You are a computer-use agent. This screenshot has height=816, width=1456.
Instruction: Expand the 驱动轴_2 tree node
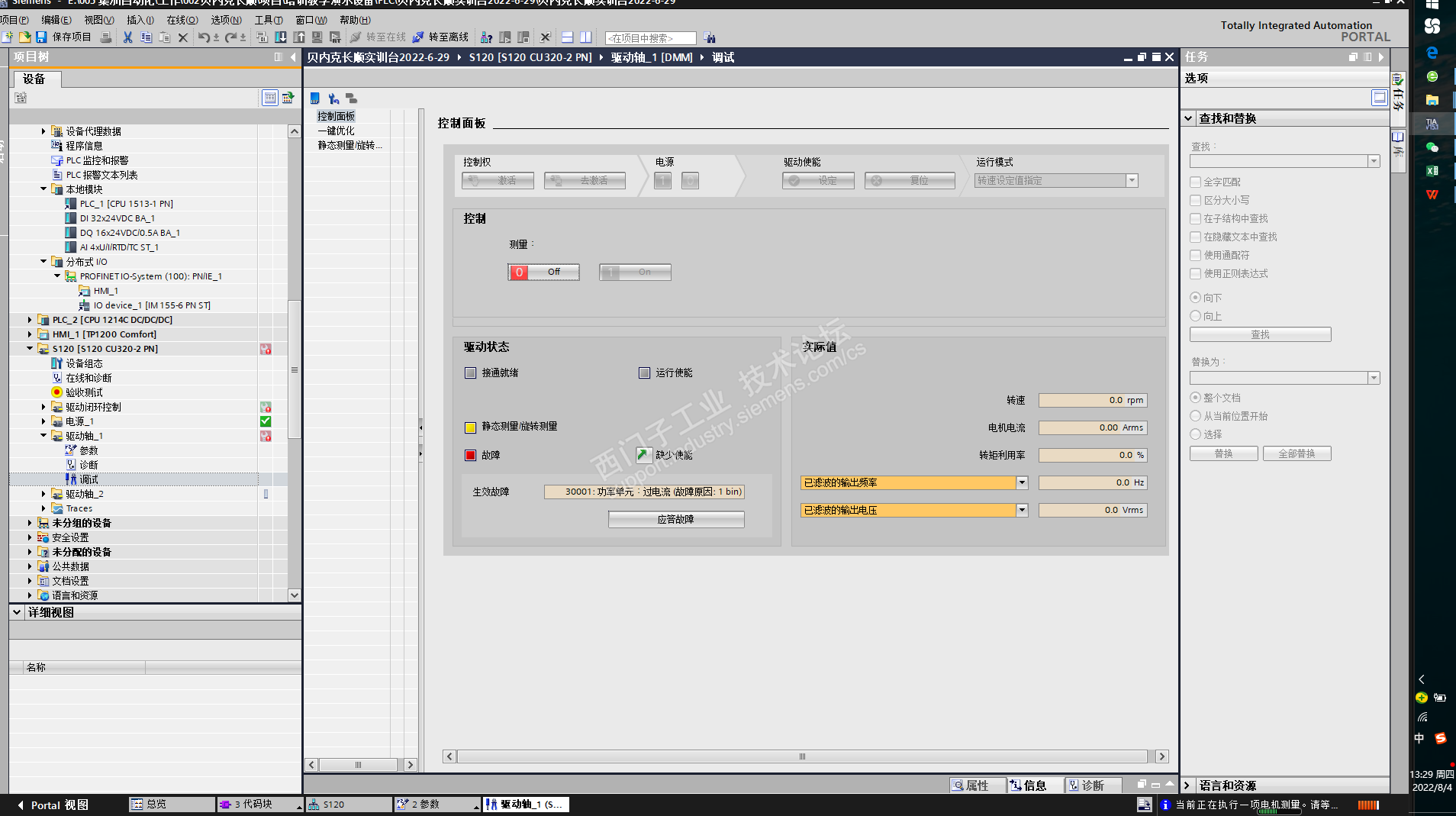[43, 494]
